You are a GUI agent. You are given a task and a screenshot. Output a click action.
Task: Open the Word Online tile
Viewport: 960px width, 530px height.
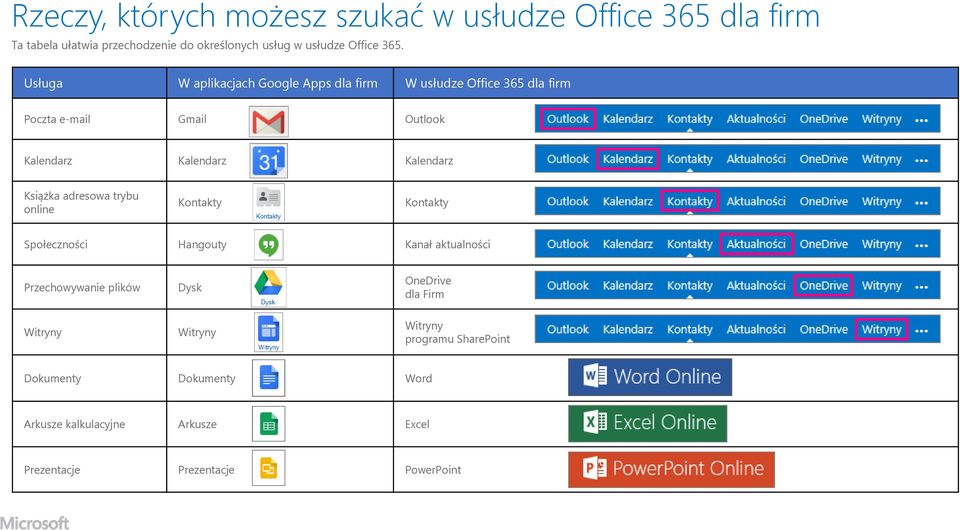tap(650, 377)
